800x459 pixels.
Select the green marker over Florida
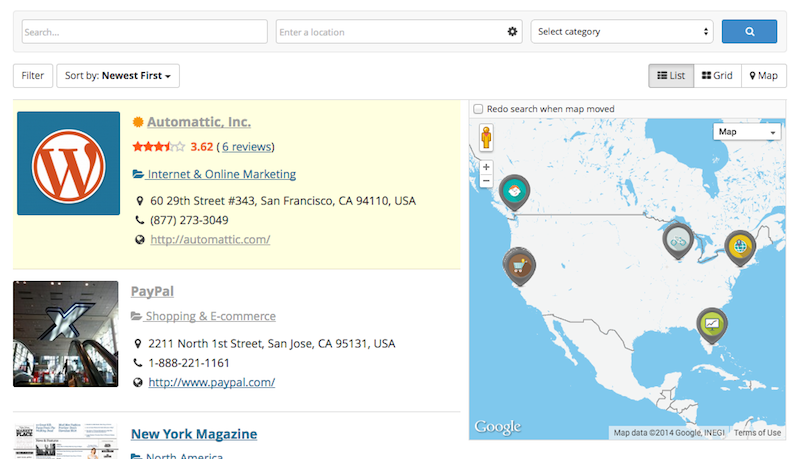pos(712,323)
